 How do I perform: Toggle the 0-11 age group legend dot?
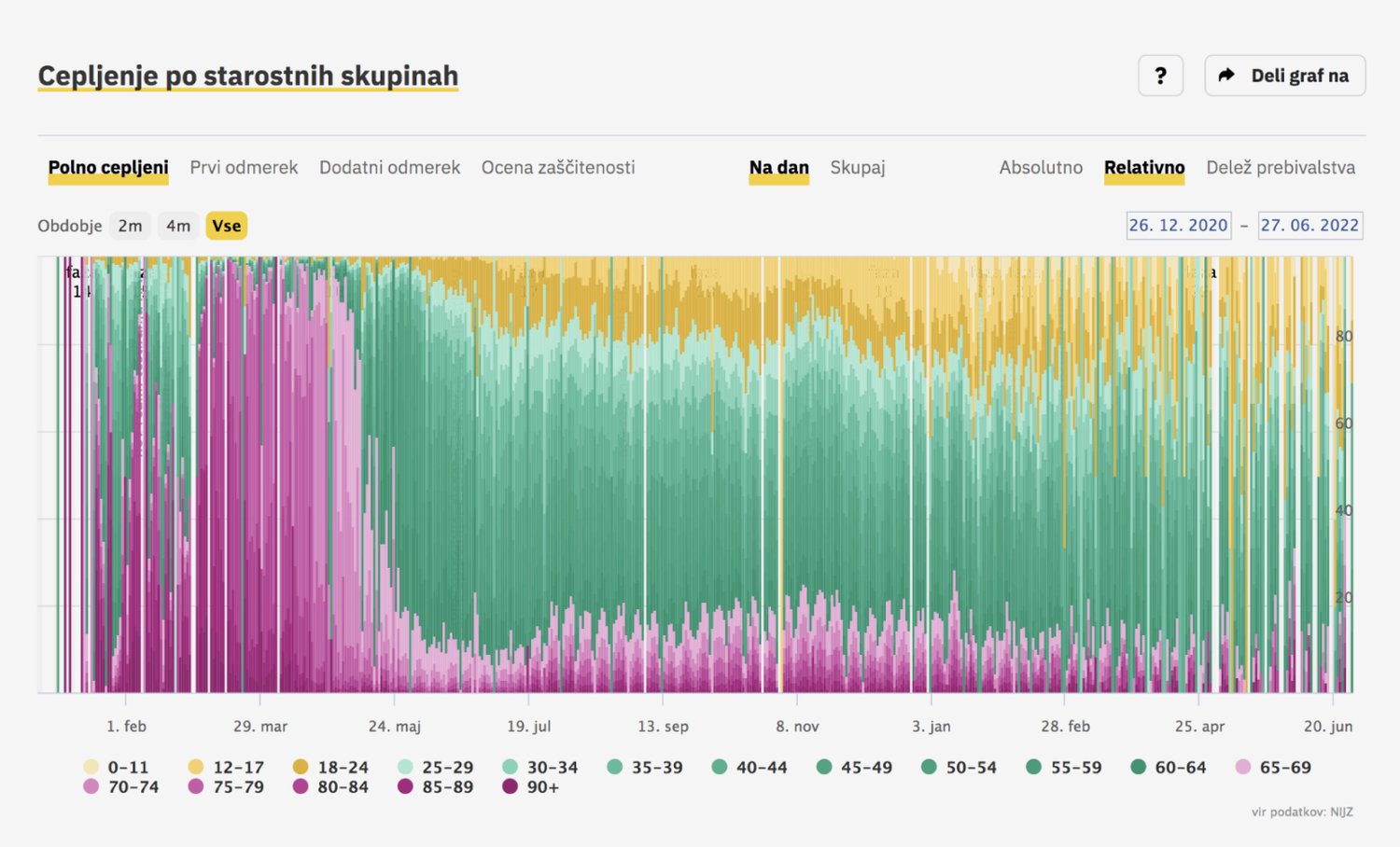(x=91, y=767)
